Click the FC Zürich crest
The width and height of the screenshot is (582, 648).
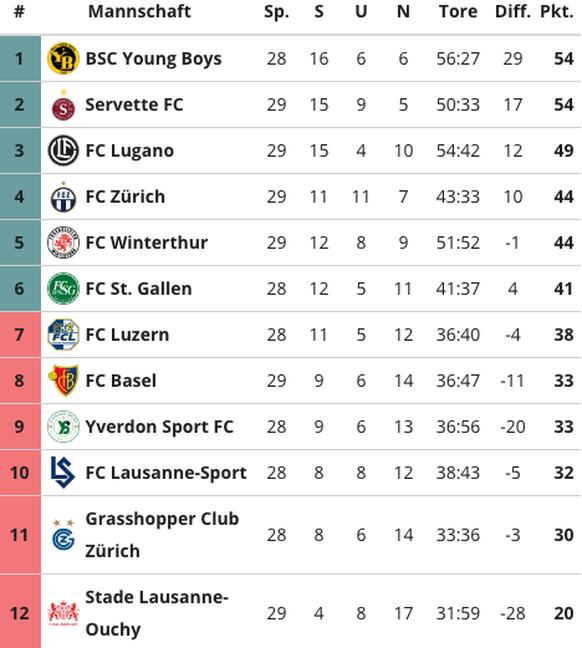pos(63,197)
